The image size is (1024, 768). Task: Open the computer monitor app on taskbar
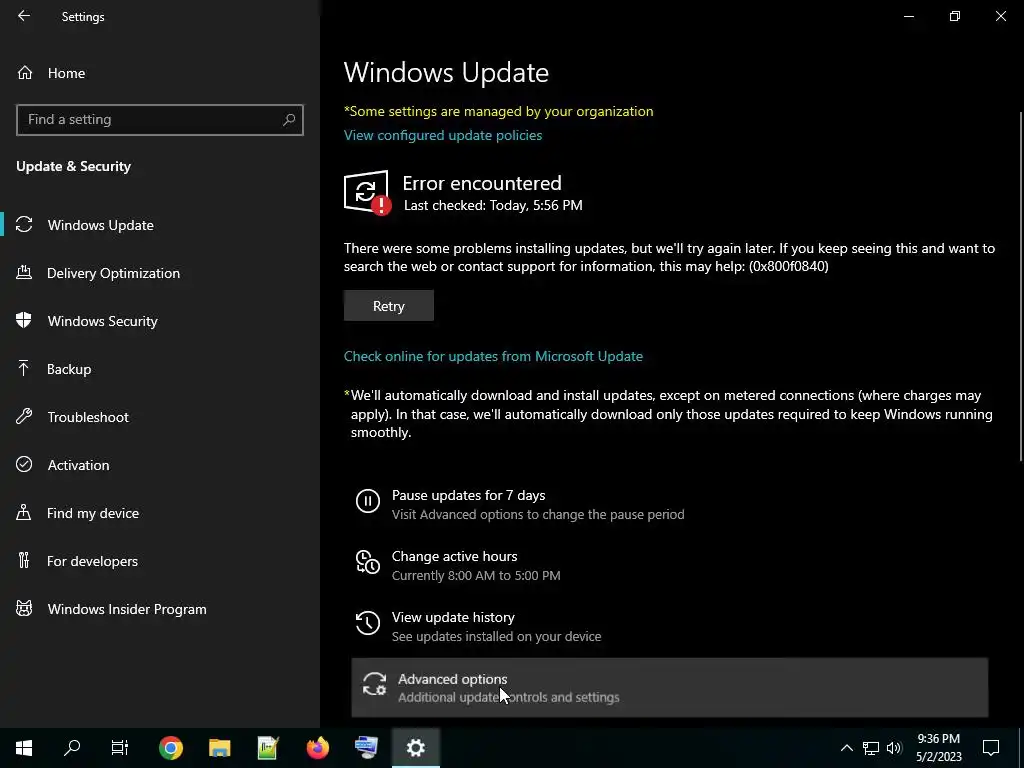(366, 748)
